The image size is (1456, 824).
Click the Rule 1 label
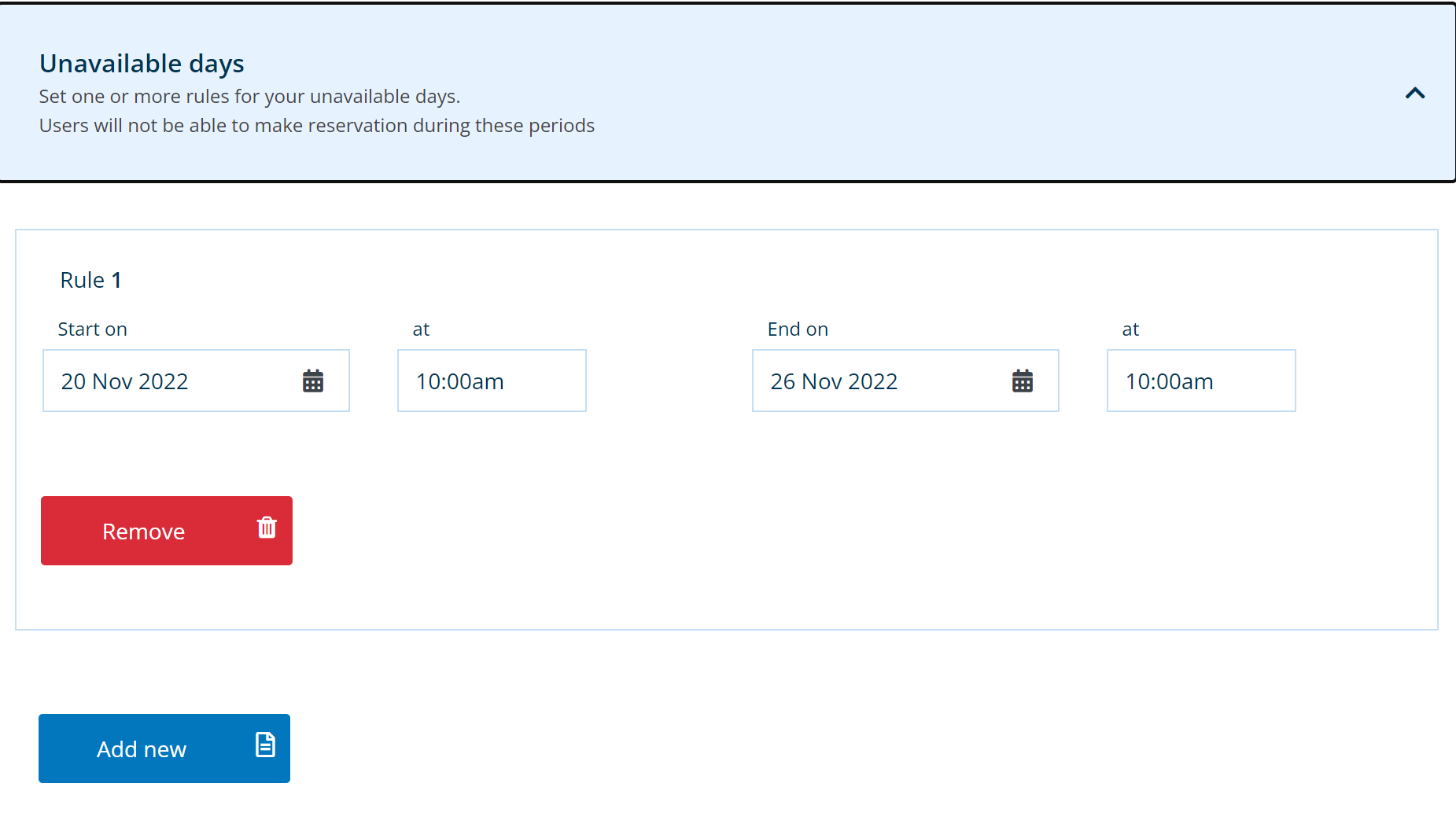pos(90,280)
